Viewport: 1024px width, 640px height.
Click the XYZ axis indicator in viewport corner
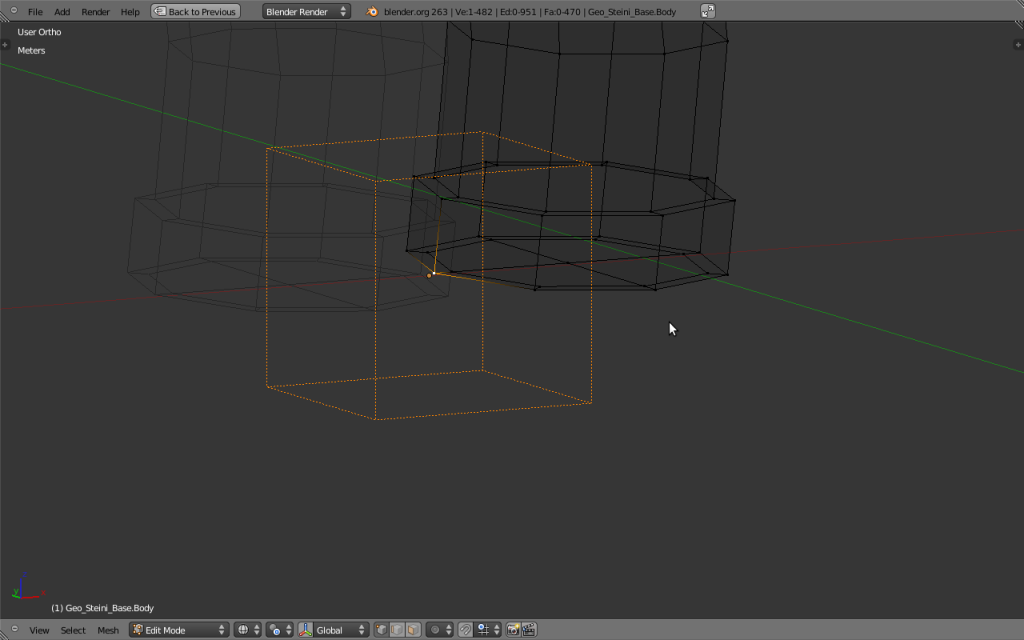(27, 586)
